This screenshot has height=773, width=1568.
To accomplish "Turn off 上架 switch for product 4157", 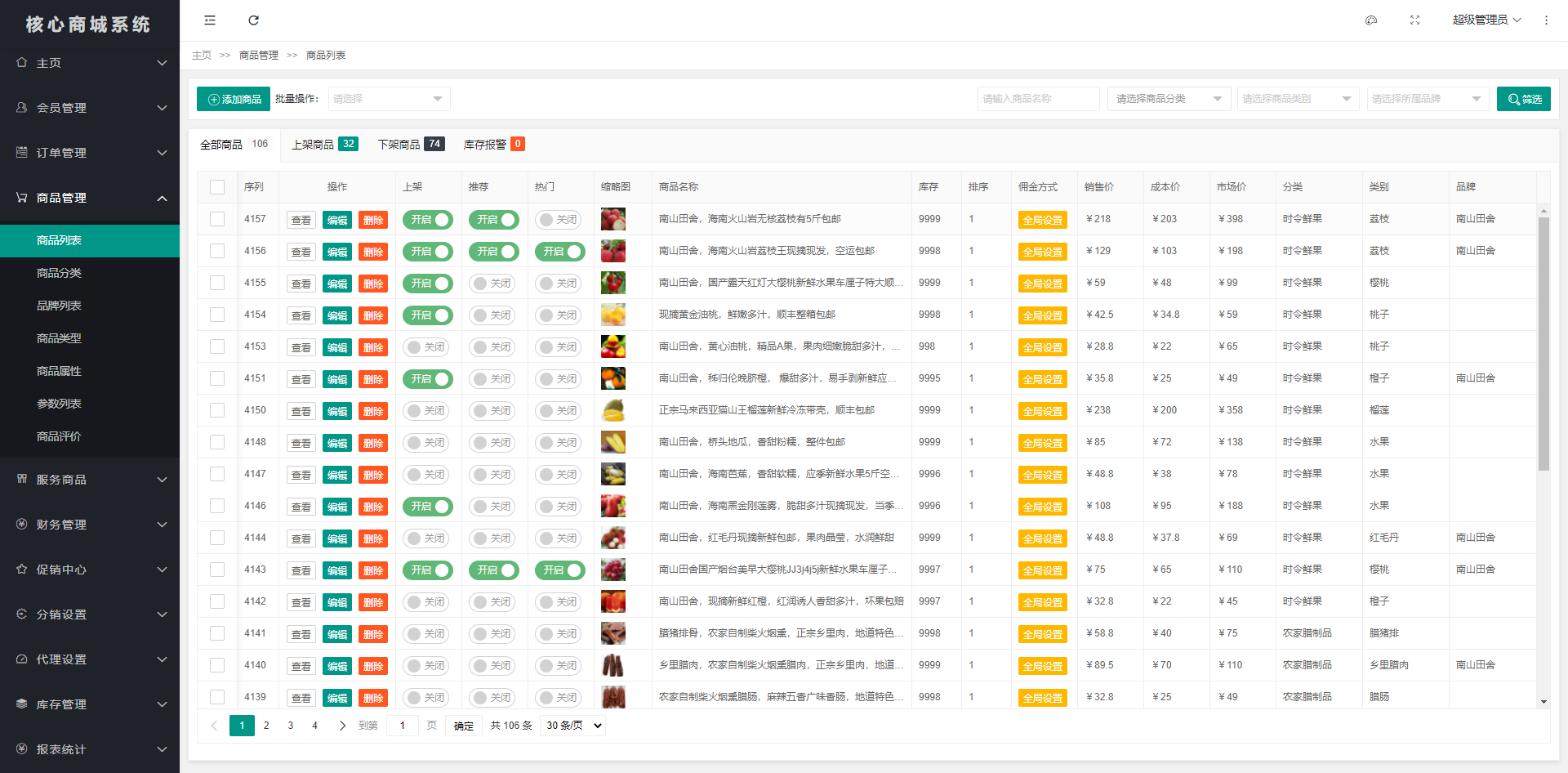I will click(427, 220).
